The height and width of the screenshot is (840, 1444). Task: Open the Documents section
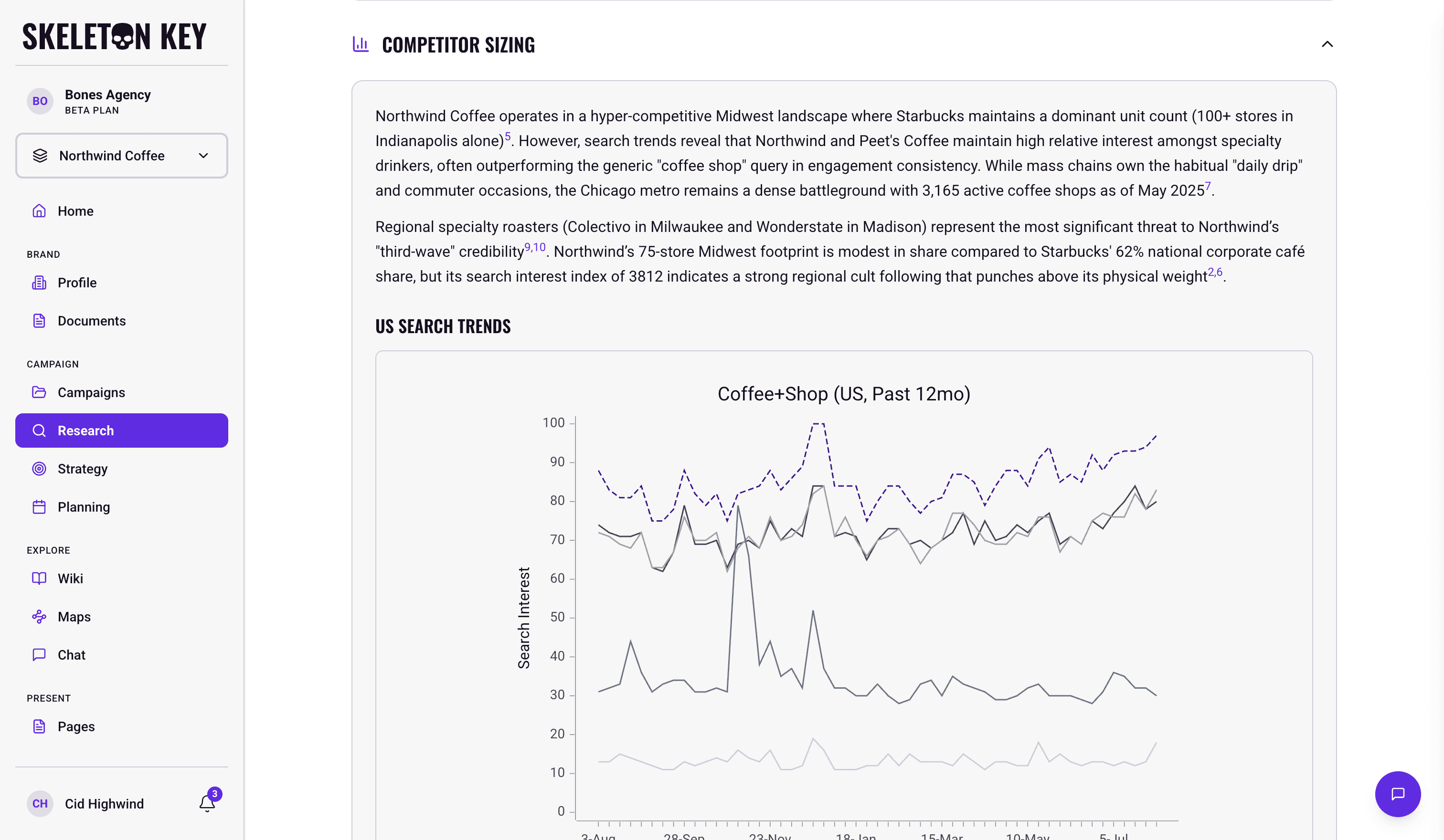121,321
